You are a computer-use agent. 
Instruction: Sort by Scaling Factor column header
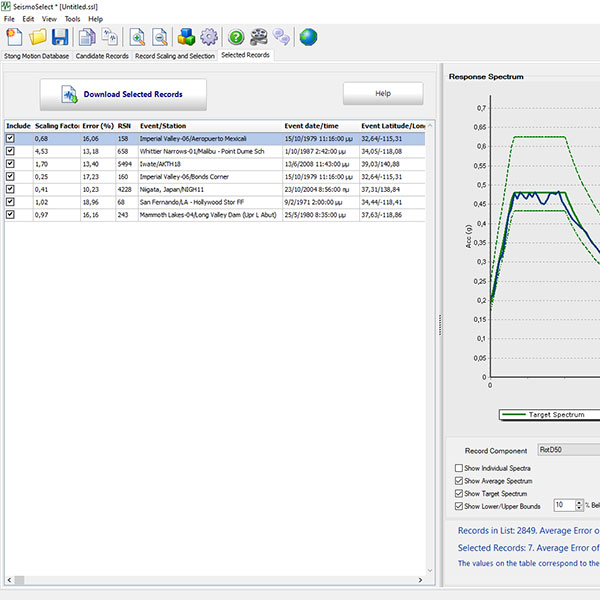[x=57, y=126]
